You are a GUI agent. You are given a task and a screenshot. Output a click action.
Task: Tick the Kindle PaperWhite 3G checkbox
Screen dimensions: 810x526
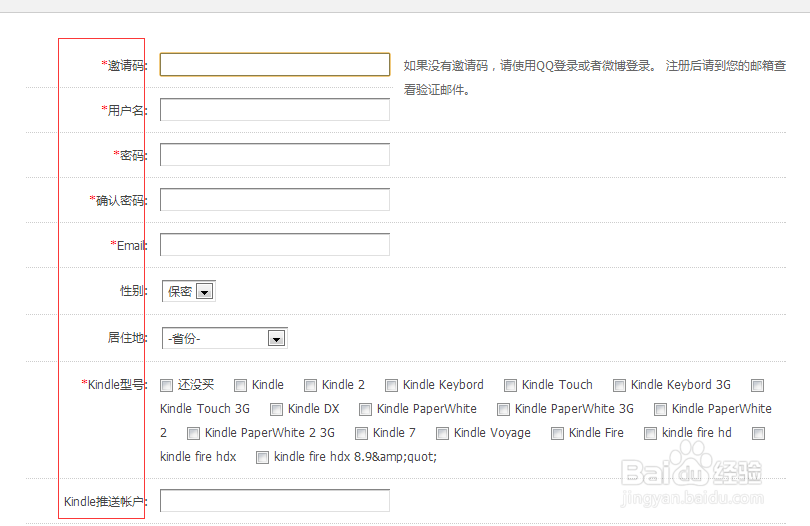(503, 409)
